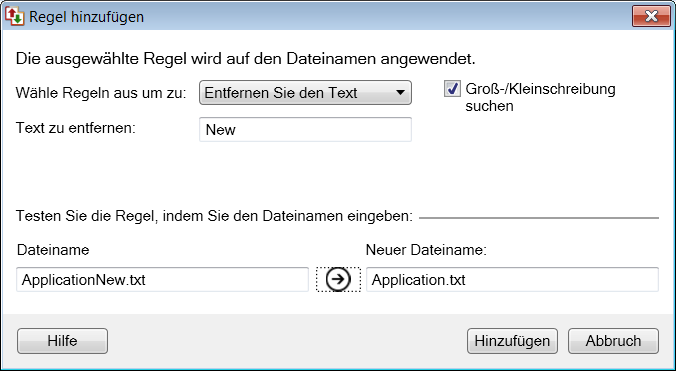
Task: Click the black dropdown arrow of rule selector
Action: [400, 93]
